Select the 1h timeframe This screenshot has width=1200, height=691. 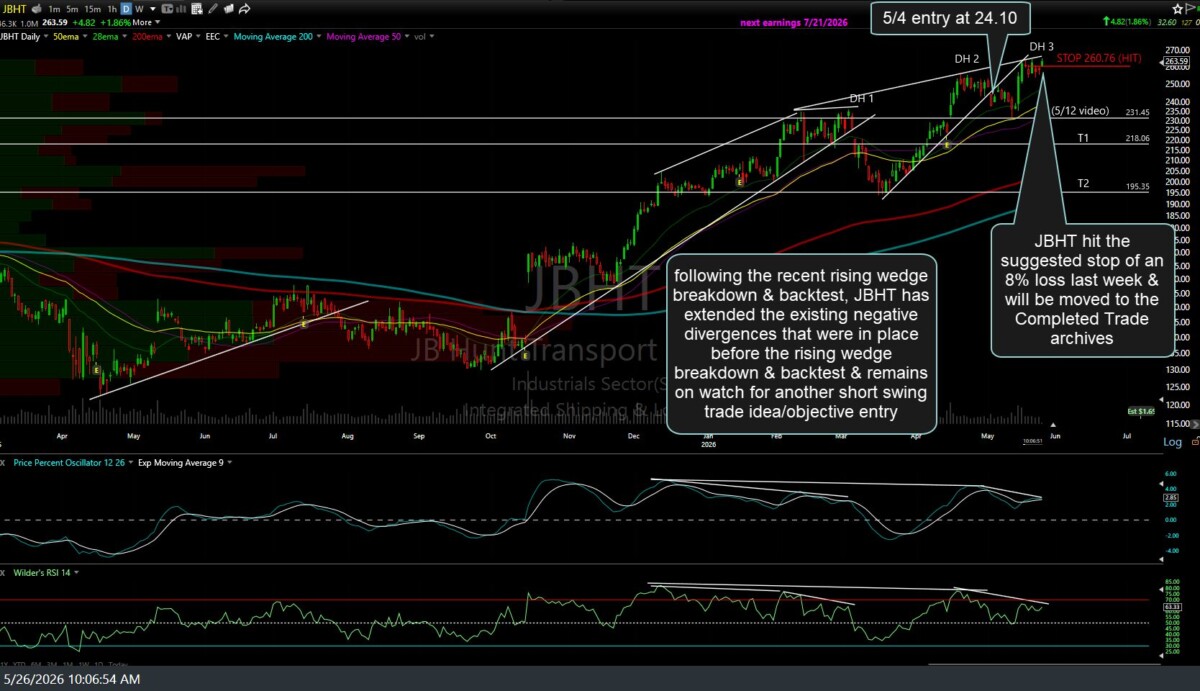(112, 9)
